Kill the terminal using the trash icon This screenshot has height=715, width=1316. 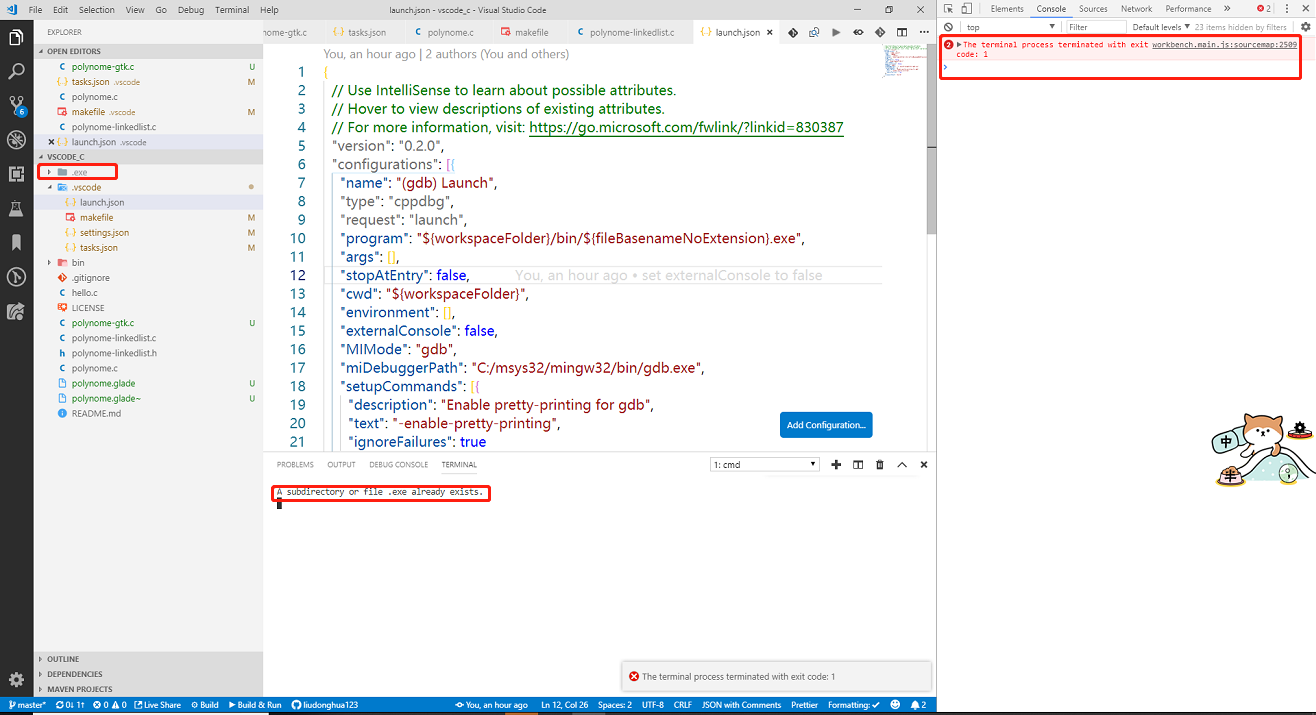880,464
